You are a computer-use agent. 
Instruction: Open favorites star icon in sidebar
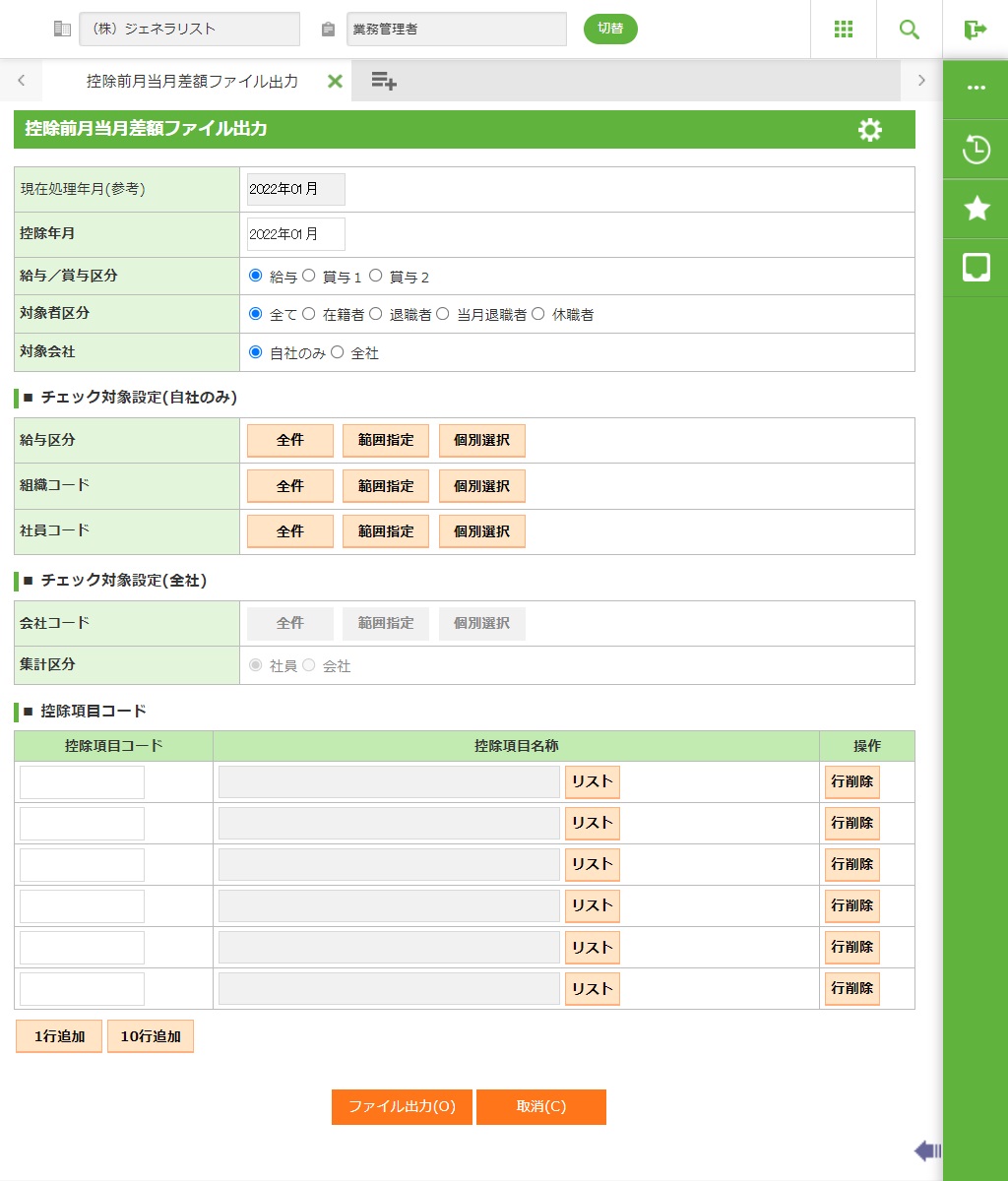click(x=976, y=208)
